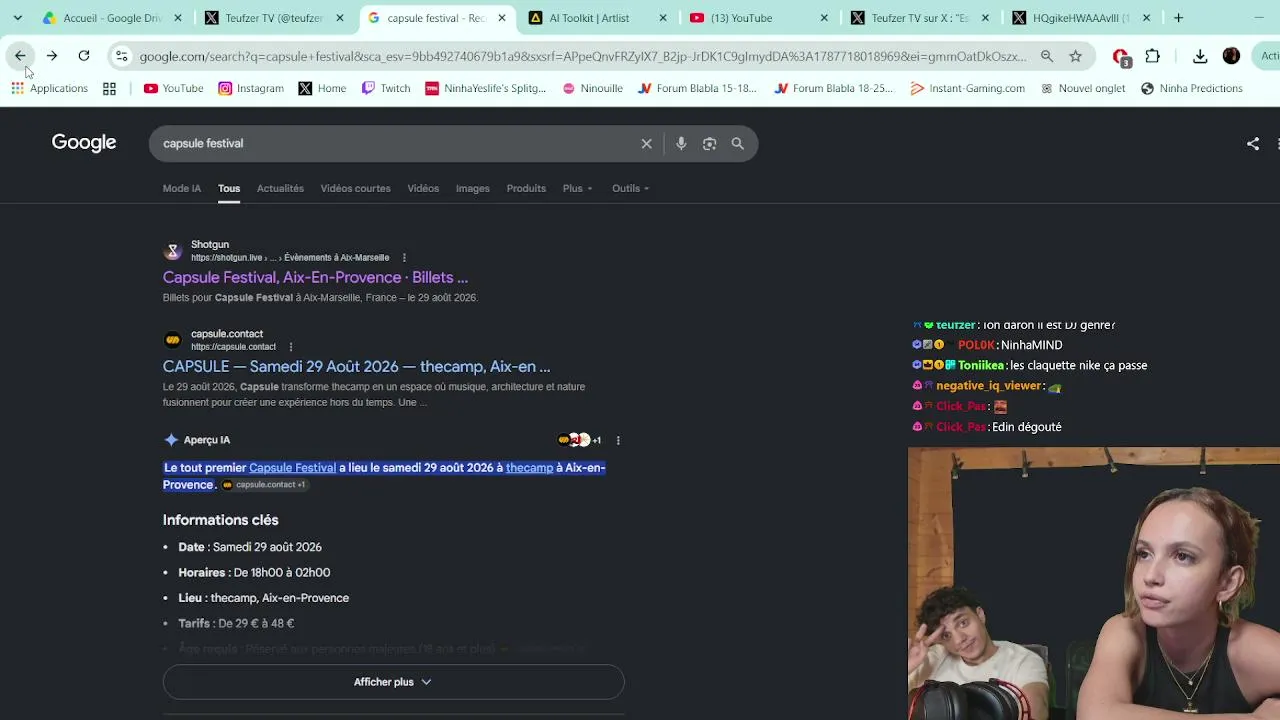Open the tab groups grid icon
Viewport: 1280px width, 720px height.
click(109, 88)
